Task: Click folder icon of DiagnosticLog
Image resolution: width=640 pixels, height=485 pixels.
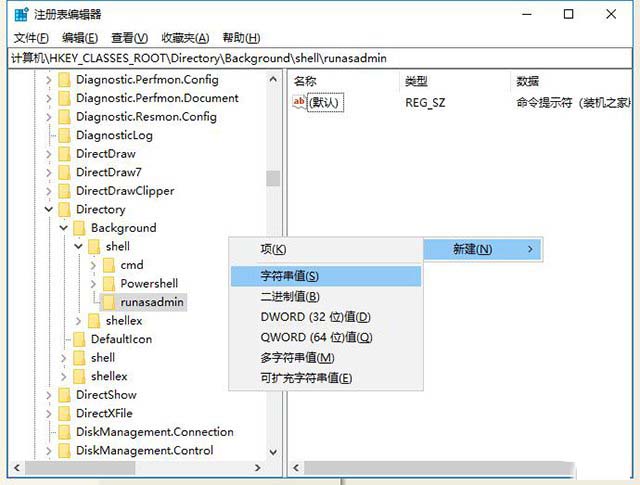Action: 64,135
